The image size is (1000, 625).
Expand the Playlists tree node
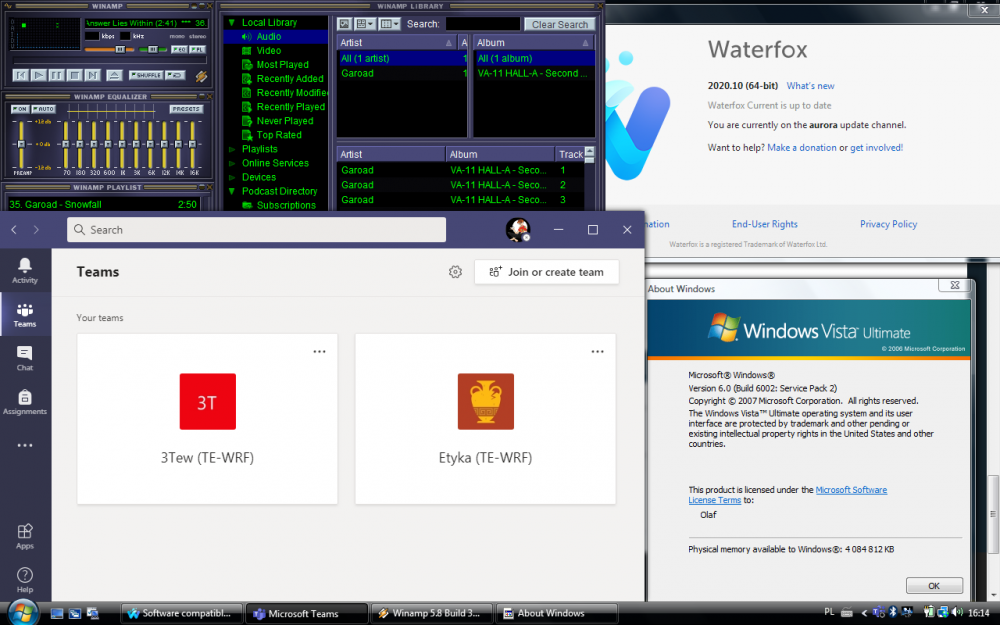tap(232, 149)
